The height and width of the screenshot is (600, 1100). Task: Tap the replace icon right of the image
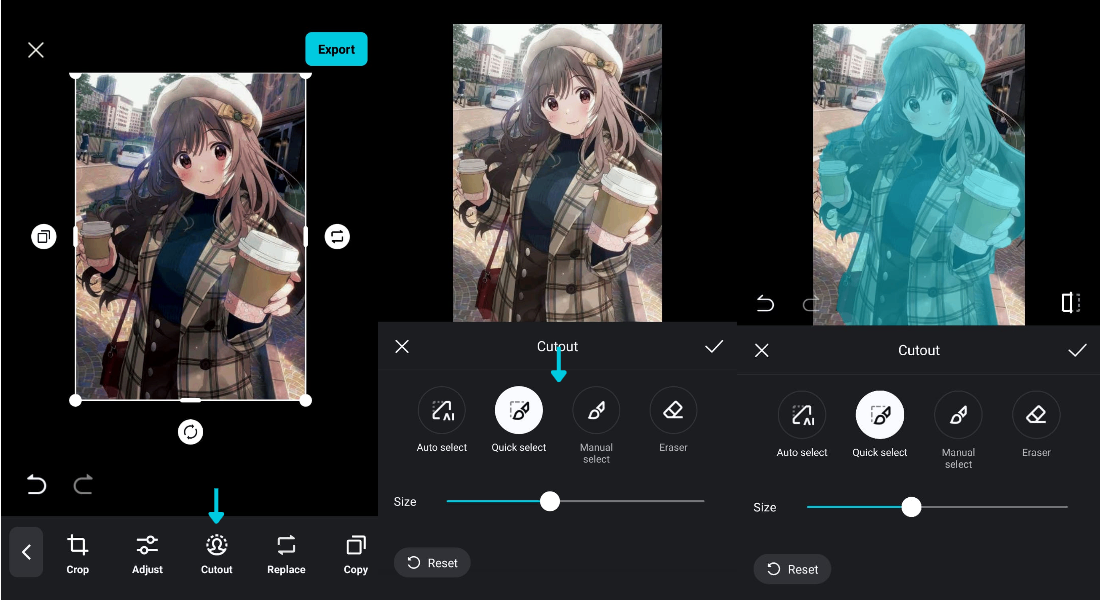pos(337,236)
